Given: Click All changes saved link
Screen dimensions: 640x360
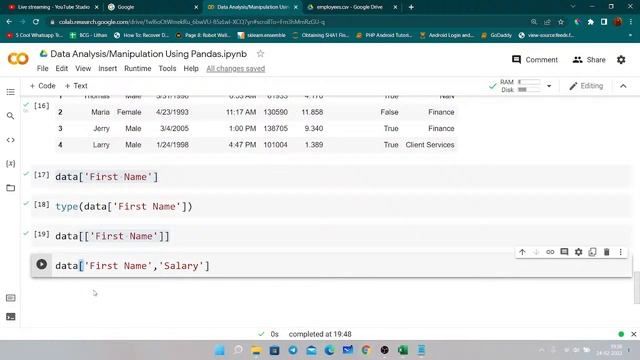Looking at the screenshot, I should pos(236,69).
